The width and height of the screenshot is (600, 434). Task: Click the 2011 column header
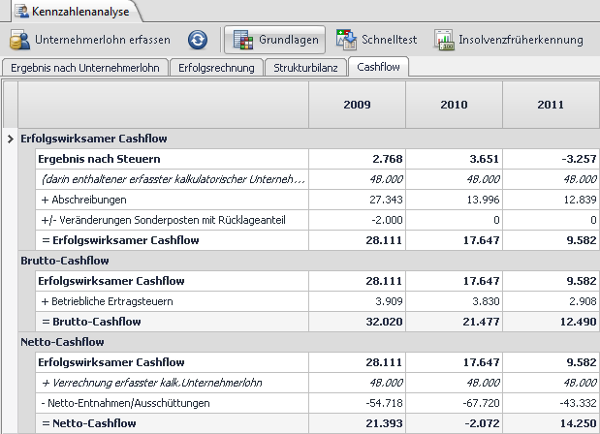point(551,104)
